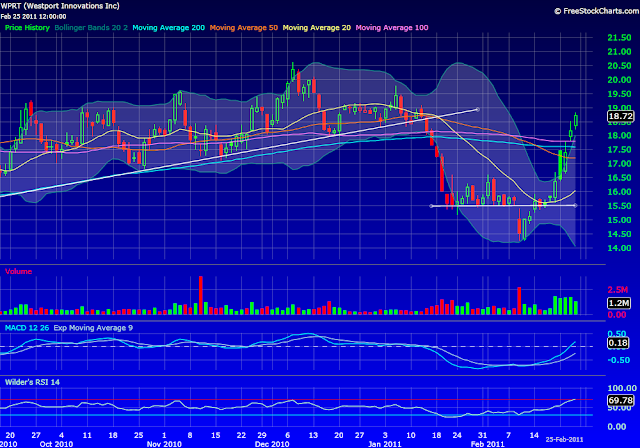The height and width of the screenshot is (448, 640).
Task: Click the 'Bollinger Bands 20 2' legend label
Action: point(91,28)
